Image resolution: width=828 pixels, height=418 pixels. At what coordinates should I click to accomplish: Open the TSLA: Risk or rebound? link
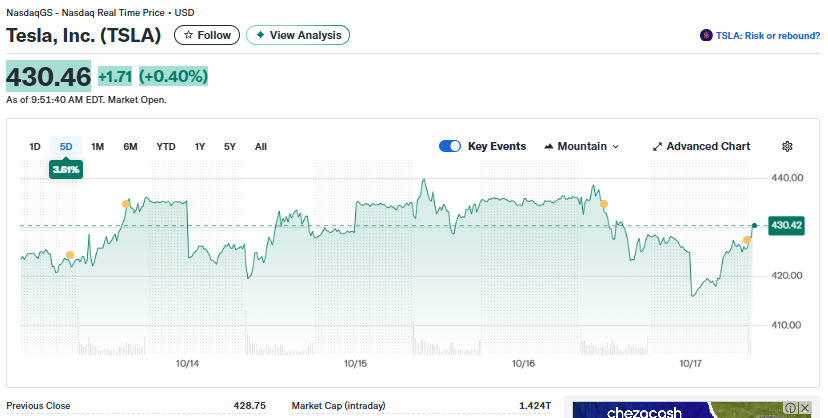(x=767, y=35)
